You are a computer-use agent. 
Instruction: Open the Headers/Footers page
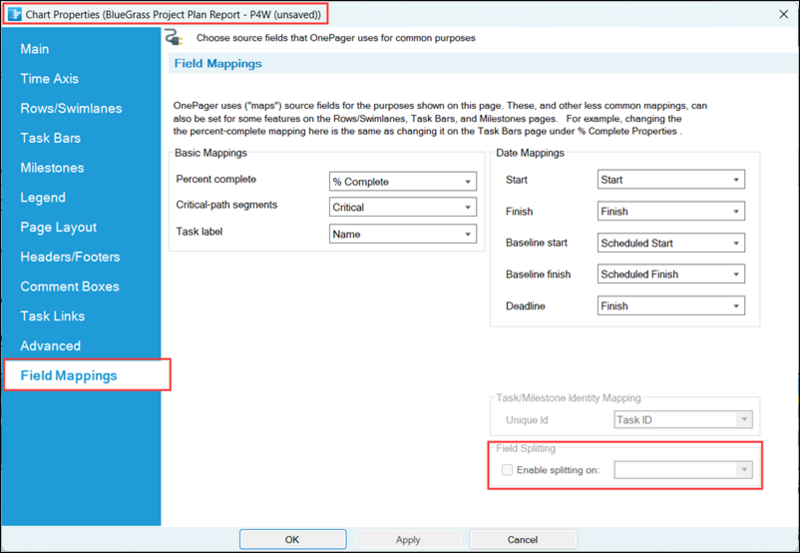tap(70, 257)
